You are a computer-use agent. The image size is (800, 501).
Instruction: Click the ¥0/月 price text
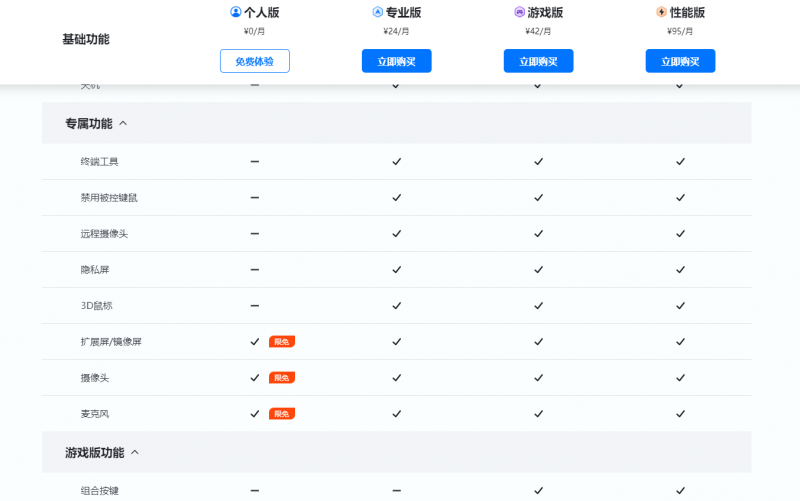[254, 31]
